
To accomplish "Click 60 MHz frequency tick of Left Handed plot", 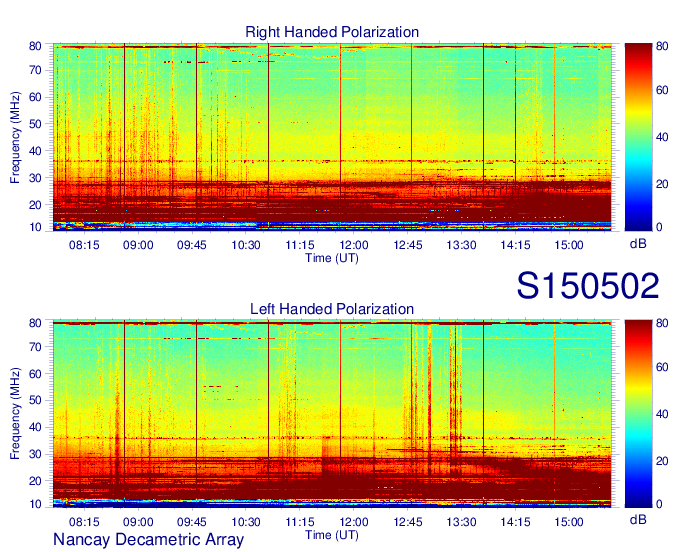I will (35, 373).
